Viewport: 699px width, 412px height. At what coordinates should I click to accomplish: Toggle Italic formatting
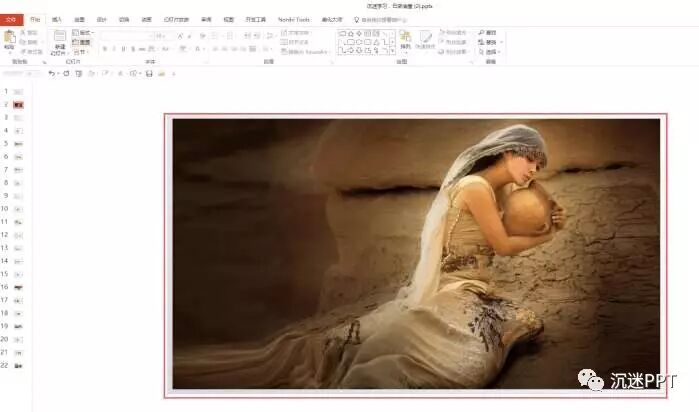coord(114,49)
